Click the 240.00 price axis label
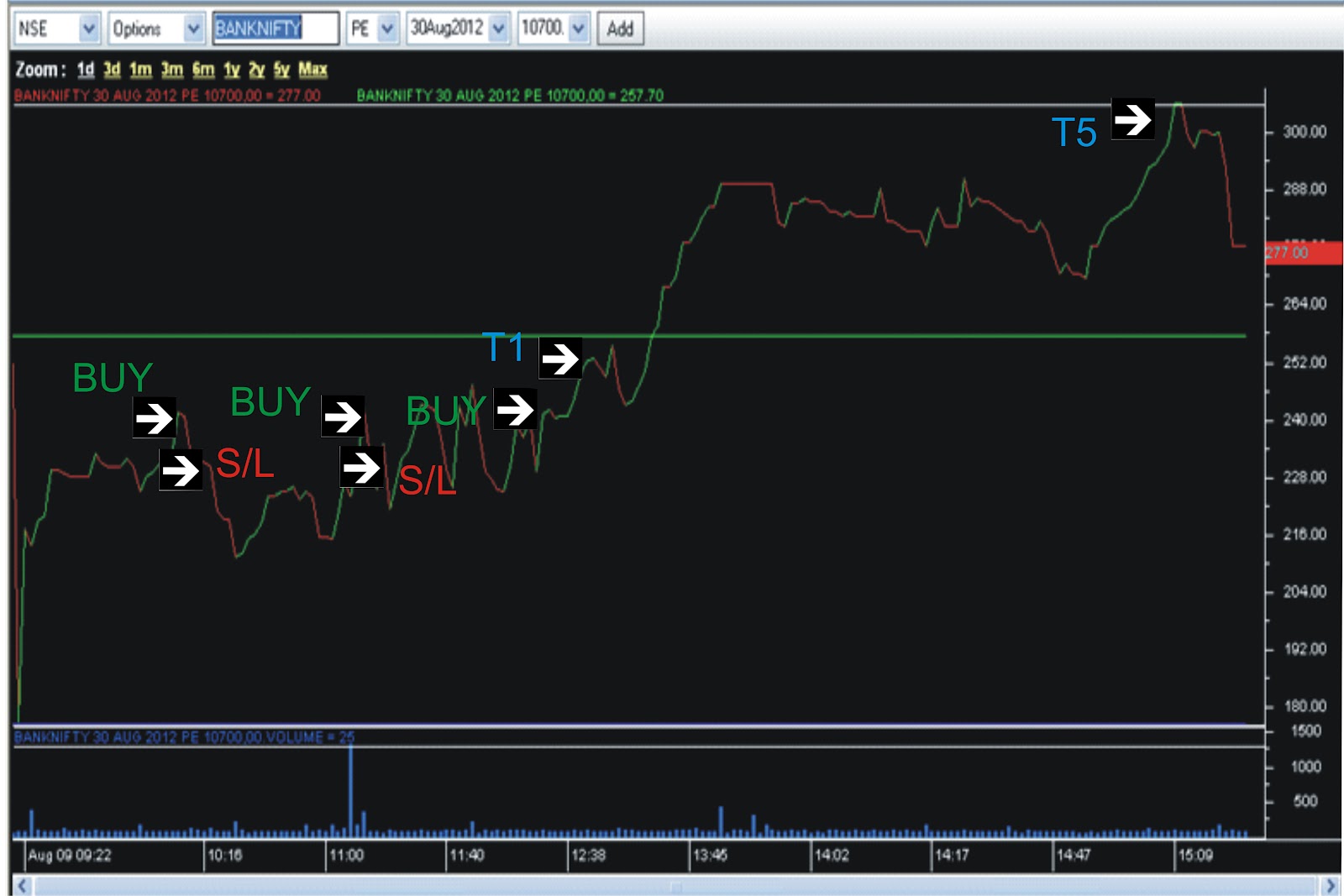Screen dimensions: 1344x896 click(x=1305, y=420)
